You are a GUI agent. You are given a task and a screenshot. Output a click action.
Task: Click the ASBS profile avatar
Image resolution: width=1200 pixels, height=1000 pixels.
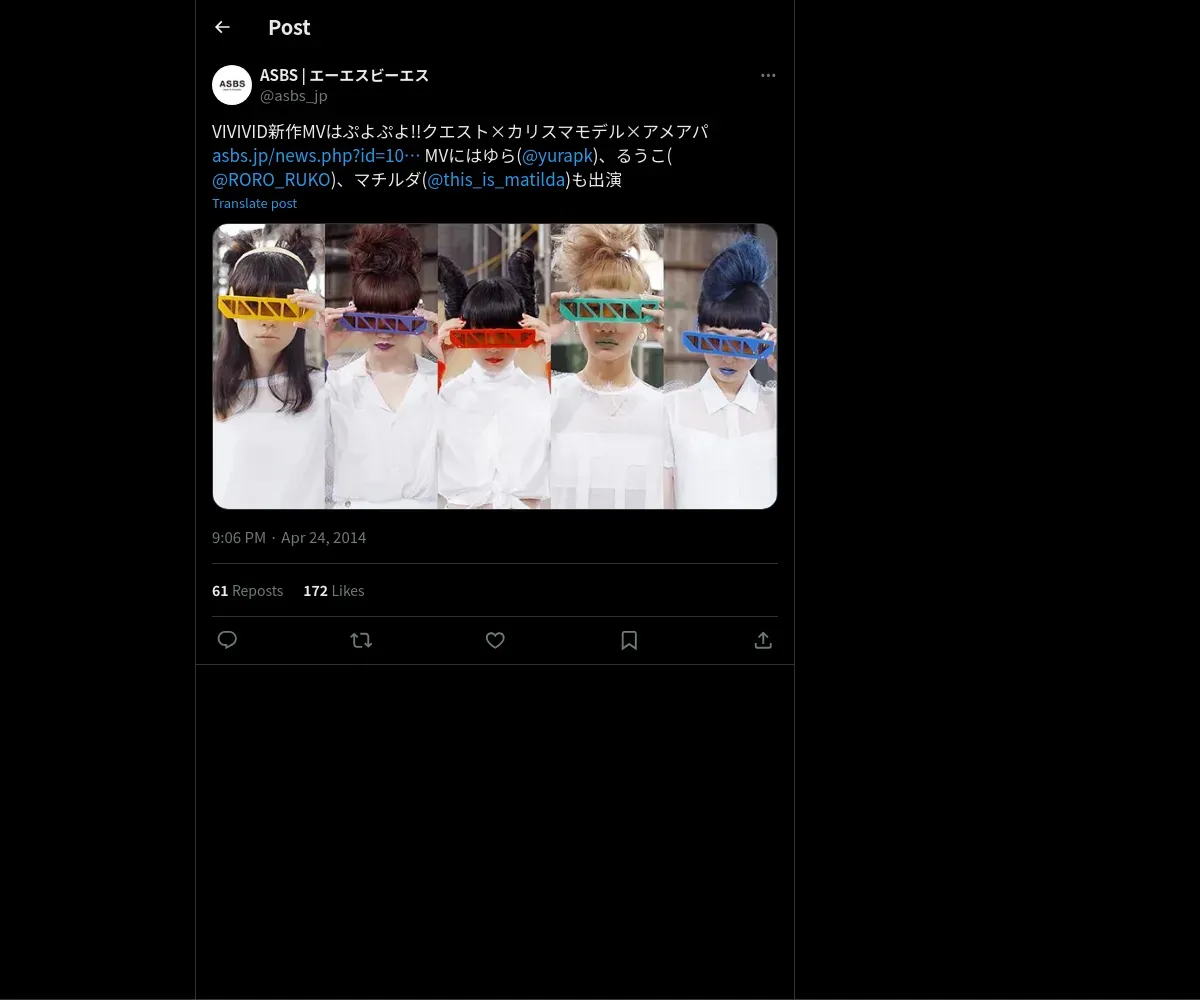pyautogui.click(x=232, y=85)
